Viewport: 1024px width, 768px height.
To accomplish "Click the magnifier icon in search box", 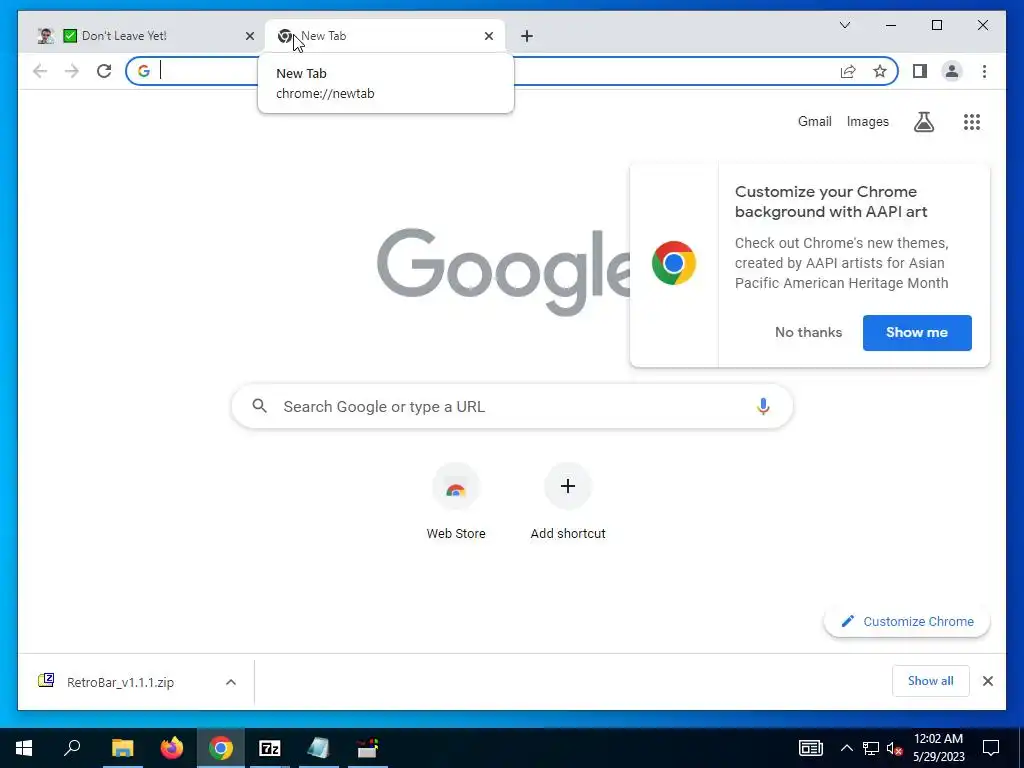I will click(x=259, y=406).
